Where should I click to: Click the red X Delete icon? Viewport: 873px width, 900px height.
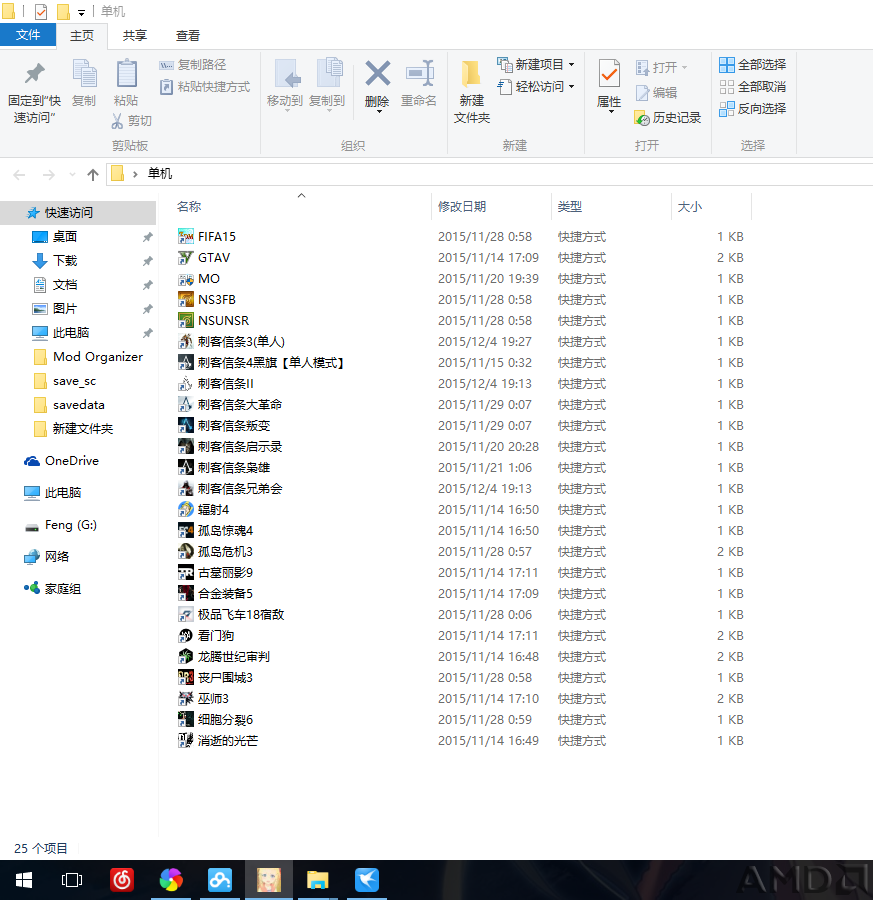(x=378, y=73)
